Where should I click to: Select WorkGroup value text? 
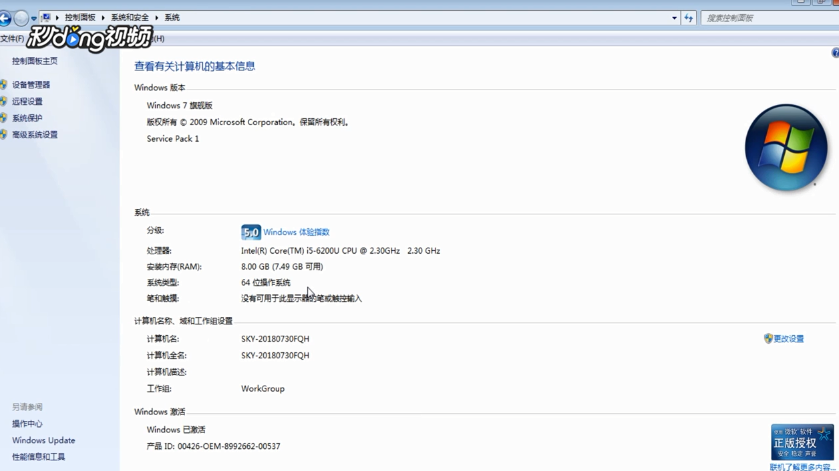263,389
